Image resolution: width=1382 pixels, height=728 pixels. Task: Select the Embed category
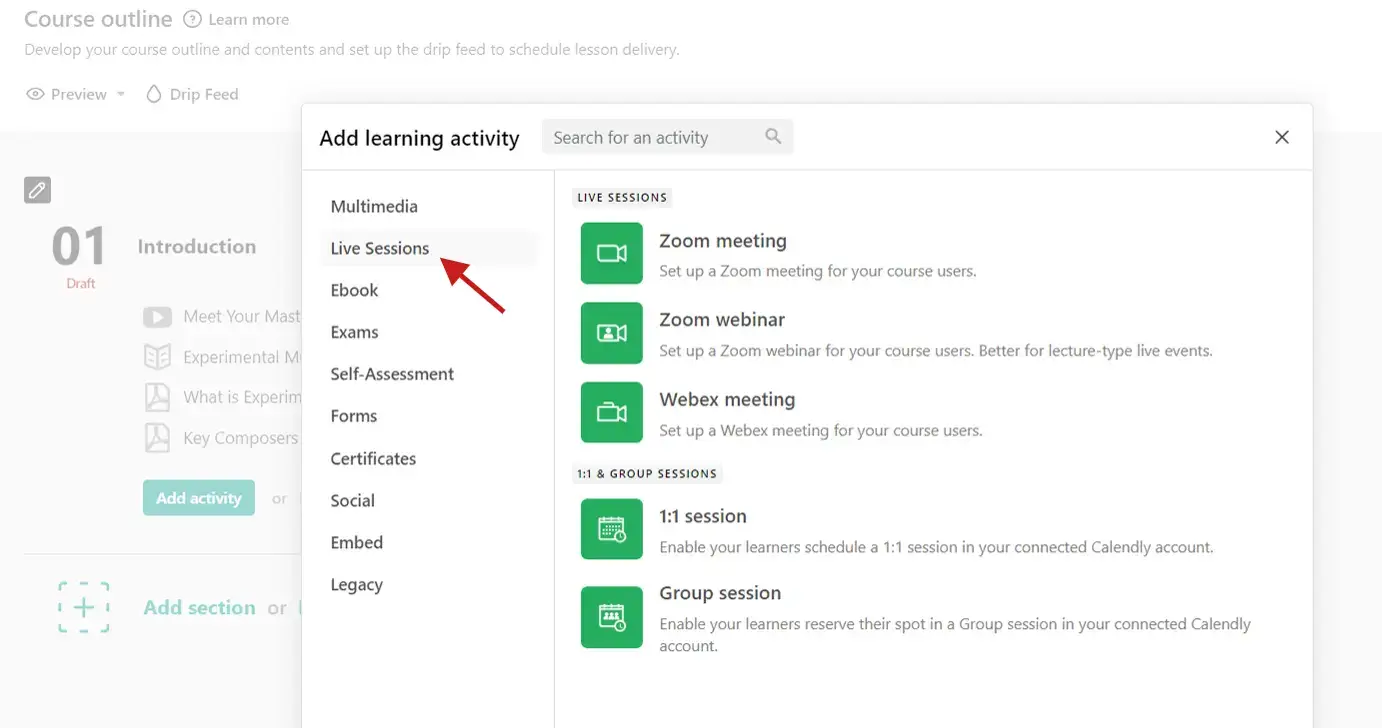coord(356,542)
